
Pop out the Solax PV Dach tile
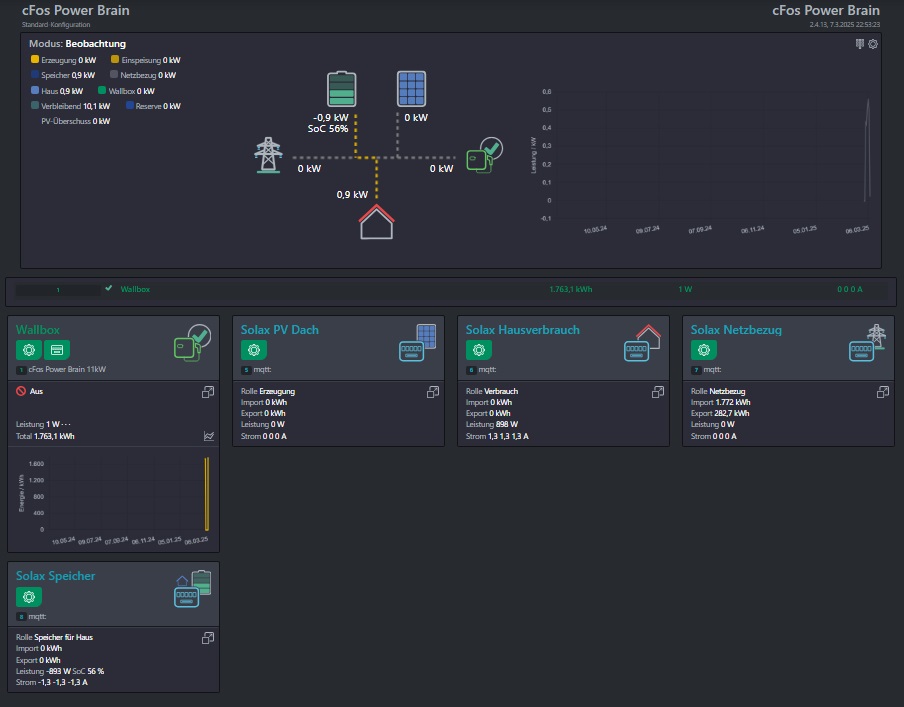click(433, 392)
